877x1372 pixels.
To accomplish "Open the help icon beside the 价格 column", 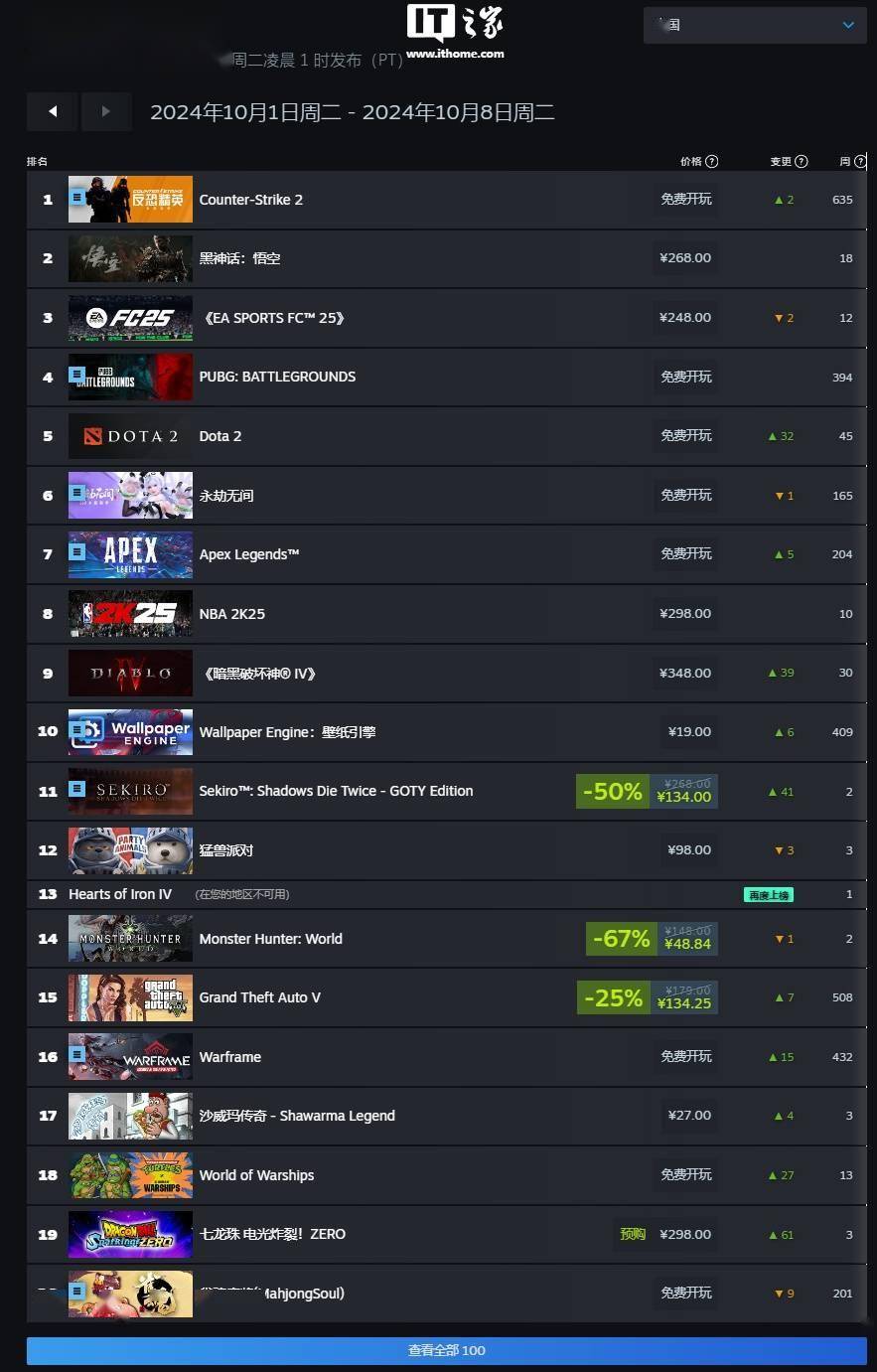I will (711, 161).
